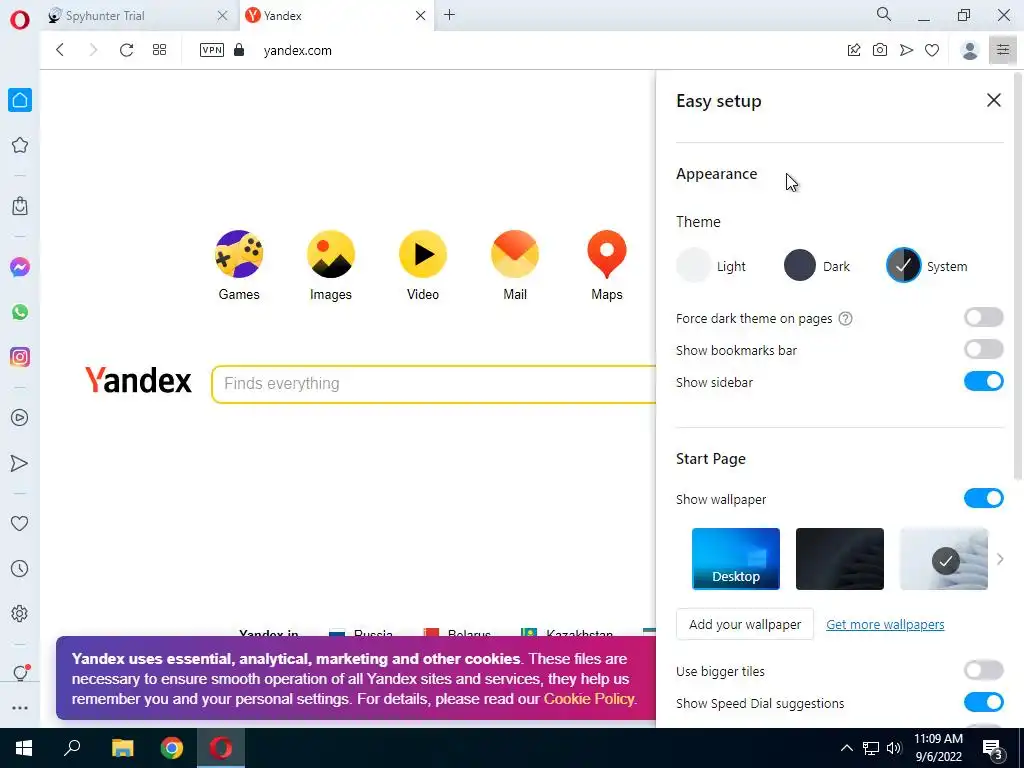Open the Opera main menu logo
1024x768 pixels.
[20, 20]
